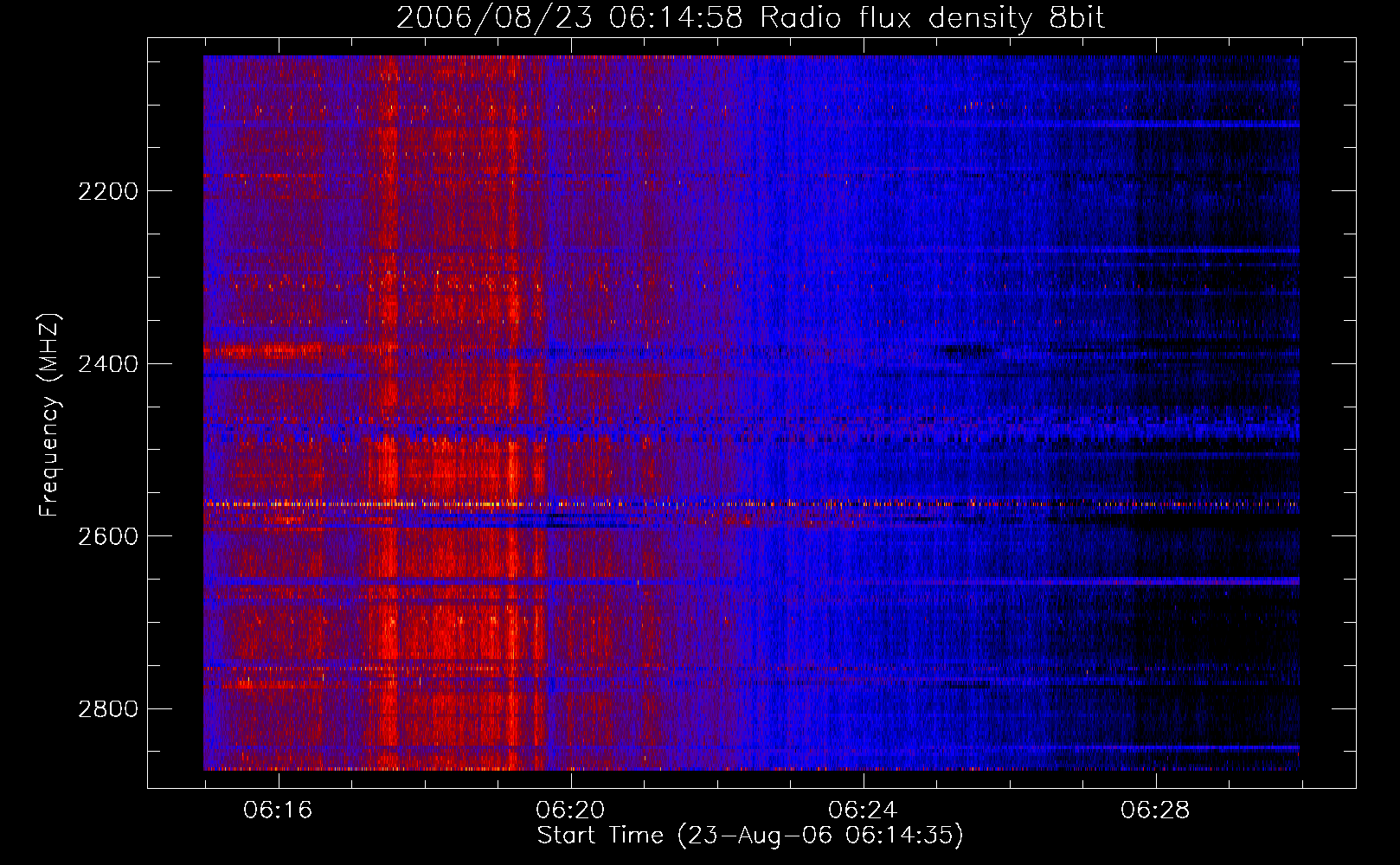Click the 06:28 time tick label
This screenshot has width=1400, height=865.
1155,811
